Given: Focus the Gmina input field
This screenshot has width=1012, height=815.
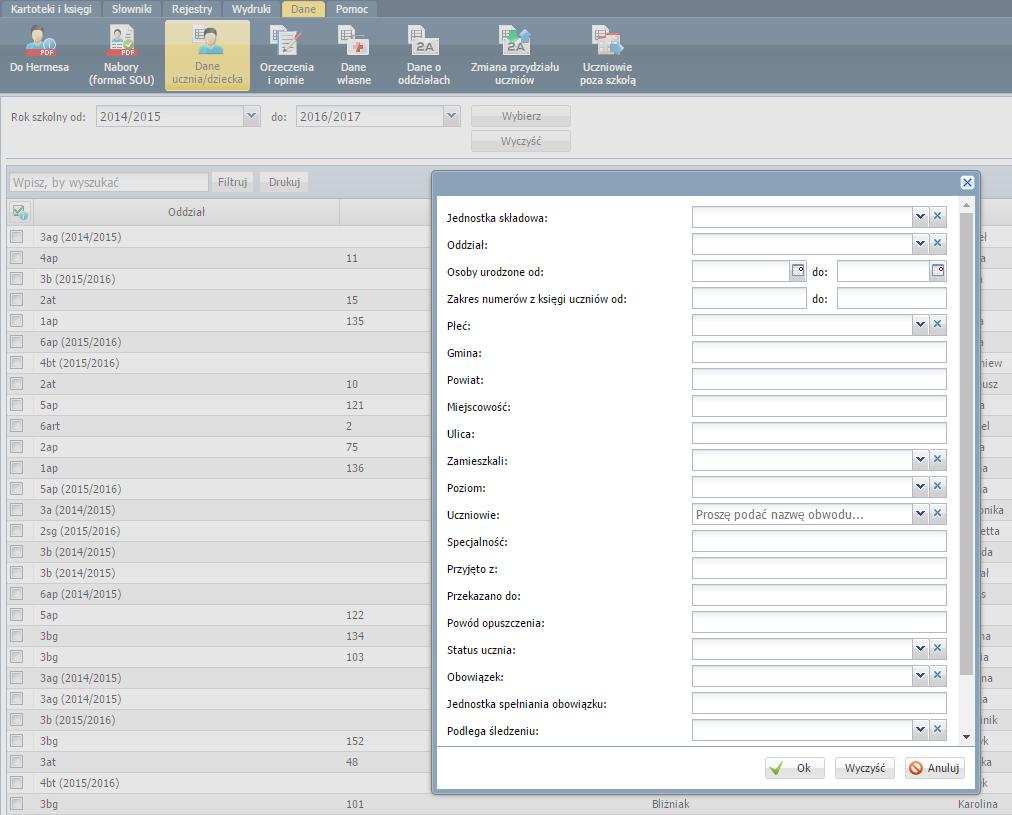Looking at the screenshot, I should pos(819,352).
